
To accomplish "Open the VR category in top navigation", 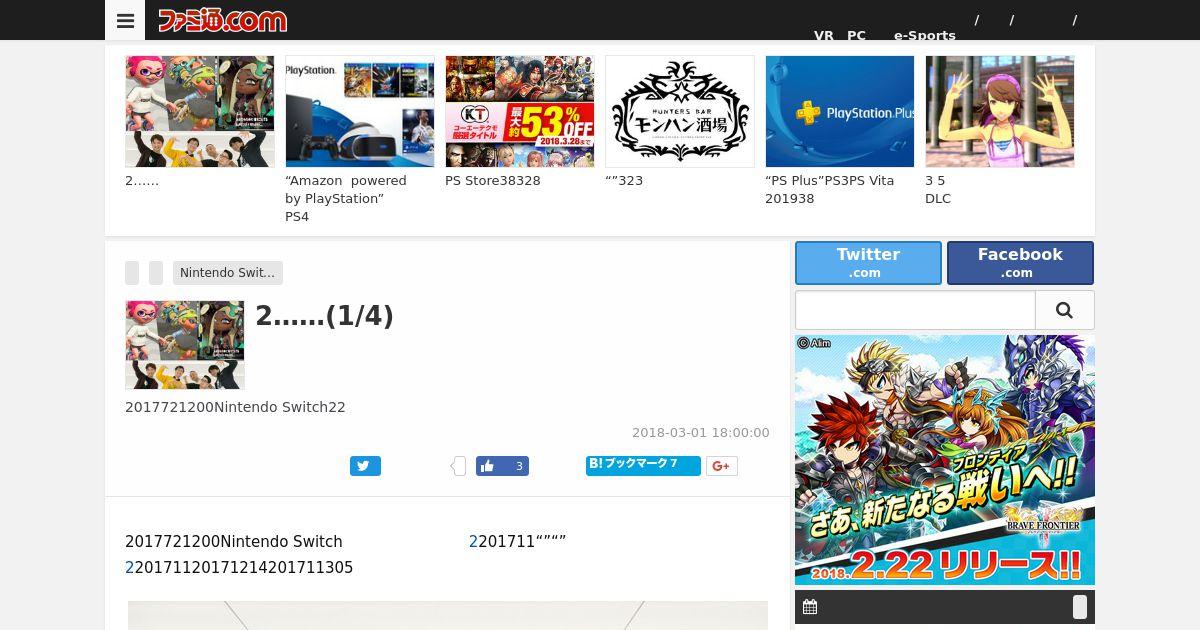I will pos(824,35).
